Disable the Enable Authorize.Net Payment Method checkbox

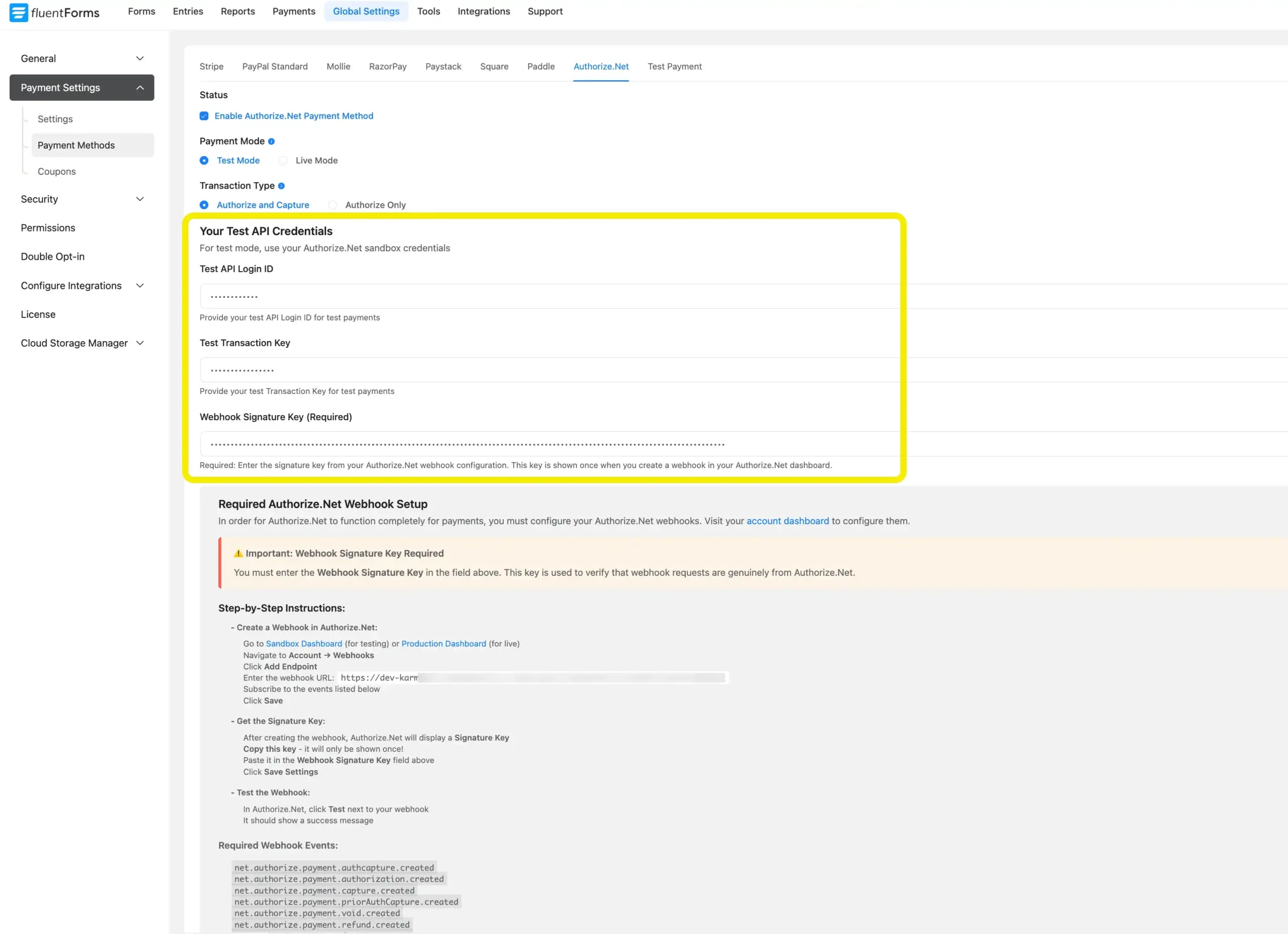click(x=204, y=116)
